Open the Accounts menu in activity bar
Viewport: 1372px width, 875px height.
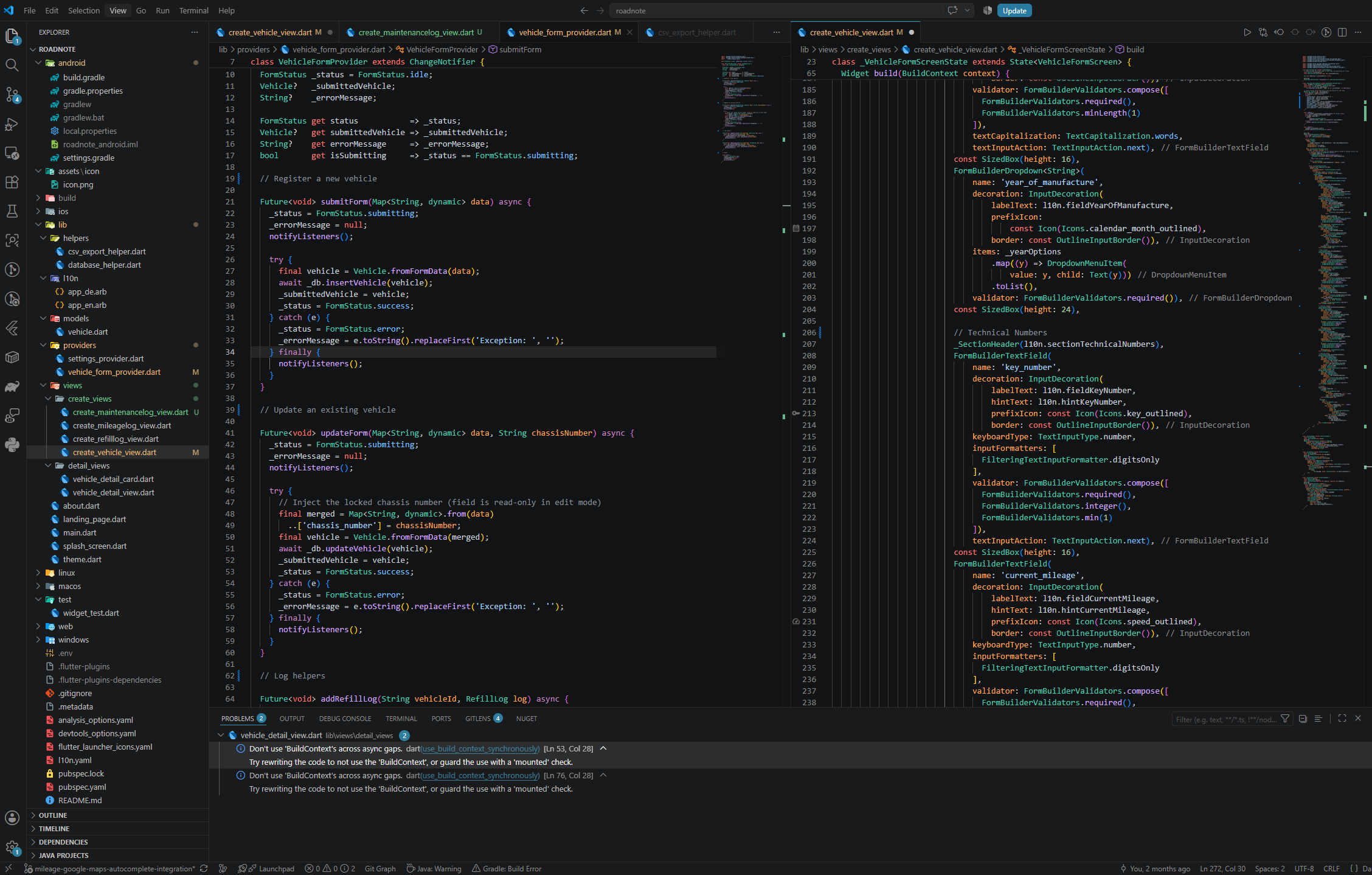[x=12, y=818]
